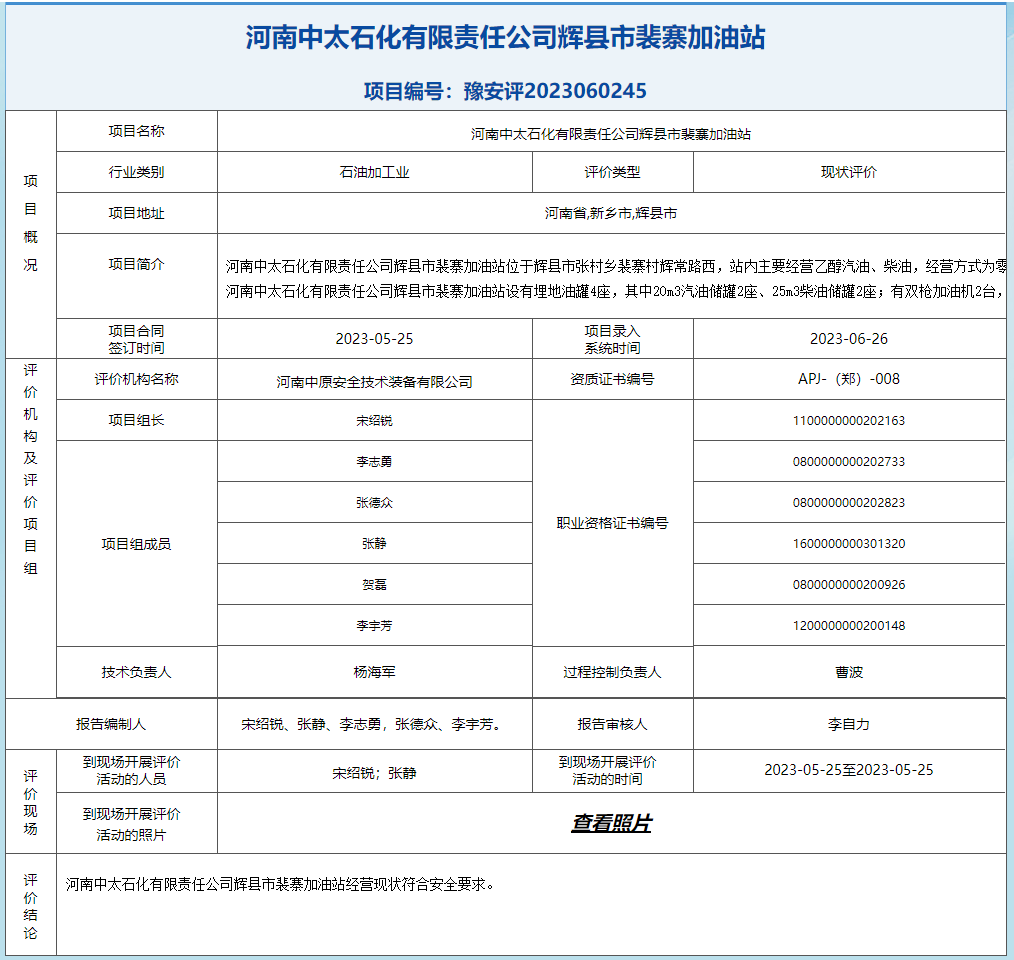1014x960 pixels.
Task: Click the 过程控制负责人 label cell
Action: [x=612, y=672]
